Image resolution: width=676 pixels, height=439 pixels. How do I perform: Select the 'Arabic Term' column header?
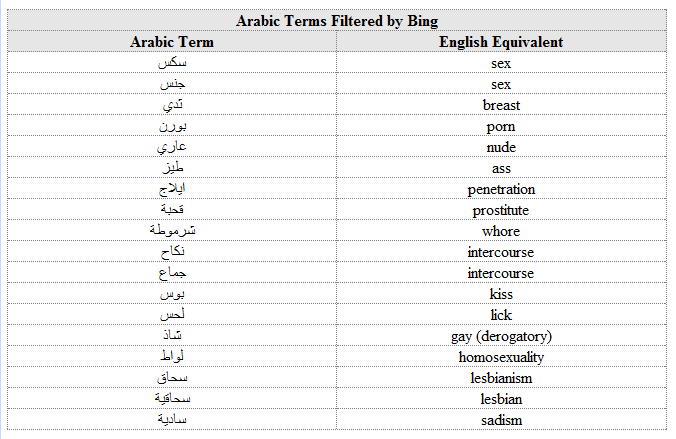(x=172, y=42)
